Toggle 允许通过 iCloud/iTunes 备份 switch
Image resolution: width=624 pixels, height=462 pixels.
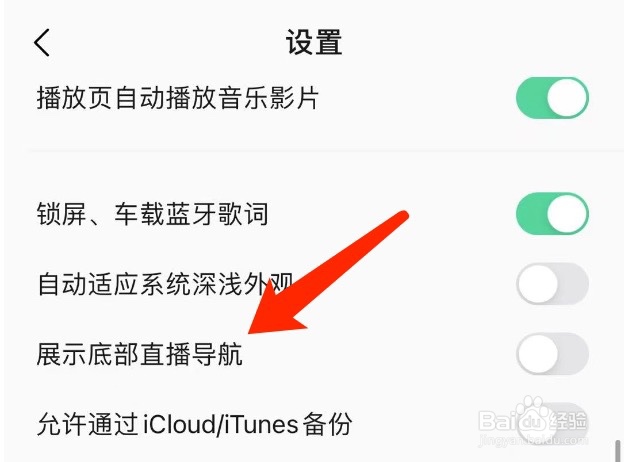552,423
